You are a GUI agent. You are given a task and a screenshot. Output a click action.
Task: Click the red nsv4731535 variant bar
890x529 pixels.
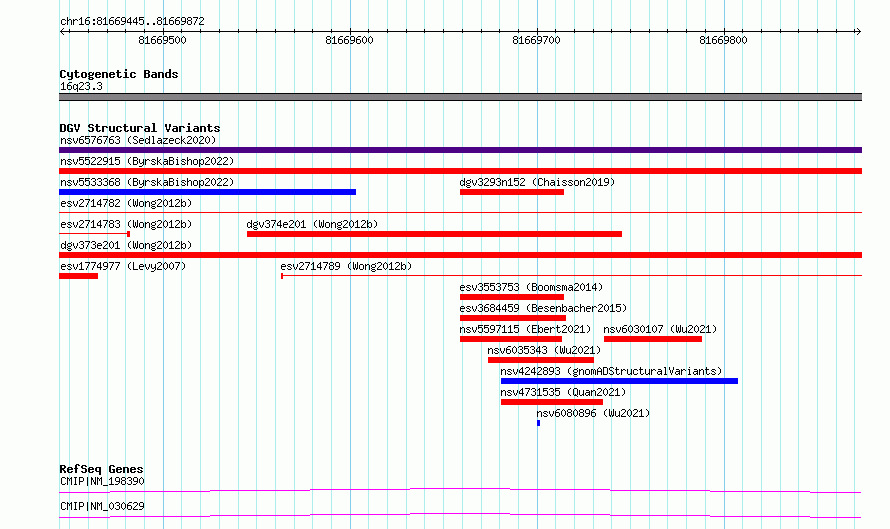[x=552, y=402]
